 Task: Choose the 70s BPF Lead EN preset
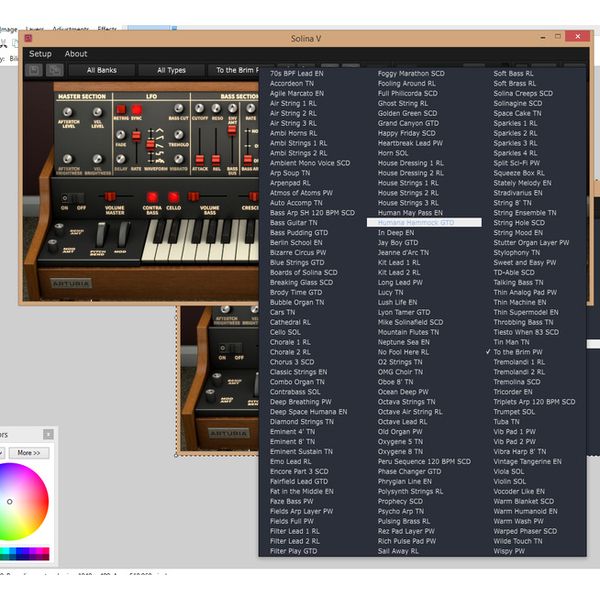click(297, 73)
